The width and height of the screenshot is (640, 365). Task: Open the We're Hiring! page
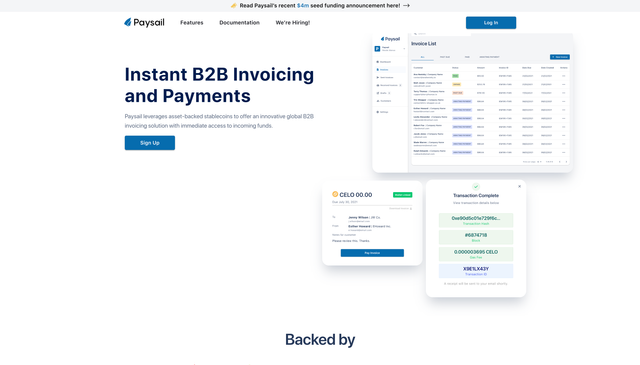point(293,22)
